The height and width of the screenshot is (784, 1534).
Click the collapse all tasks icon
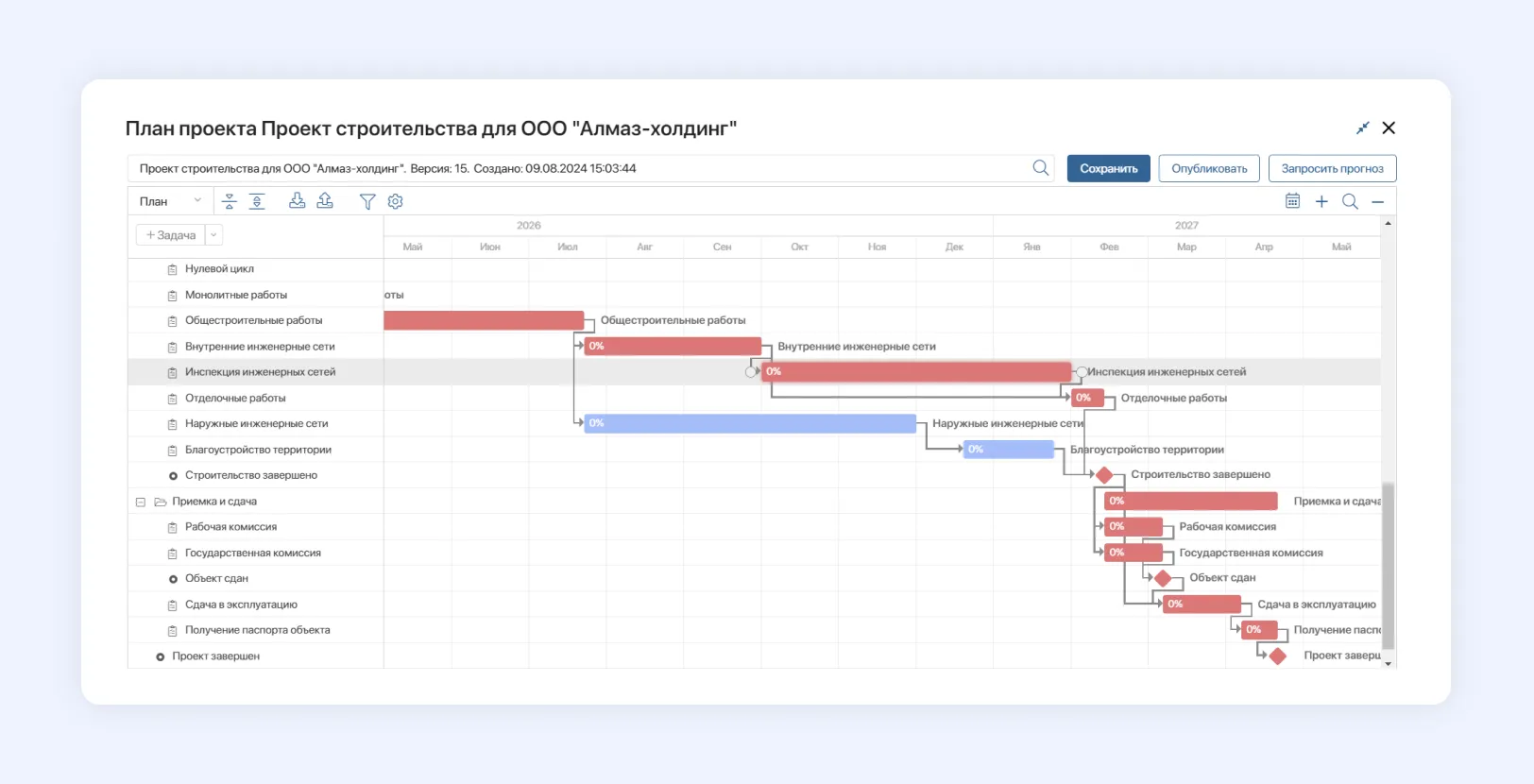(x=229, y=201)
